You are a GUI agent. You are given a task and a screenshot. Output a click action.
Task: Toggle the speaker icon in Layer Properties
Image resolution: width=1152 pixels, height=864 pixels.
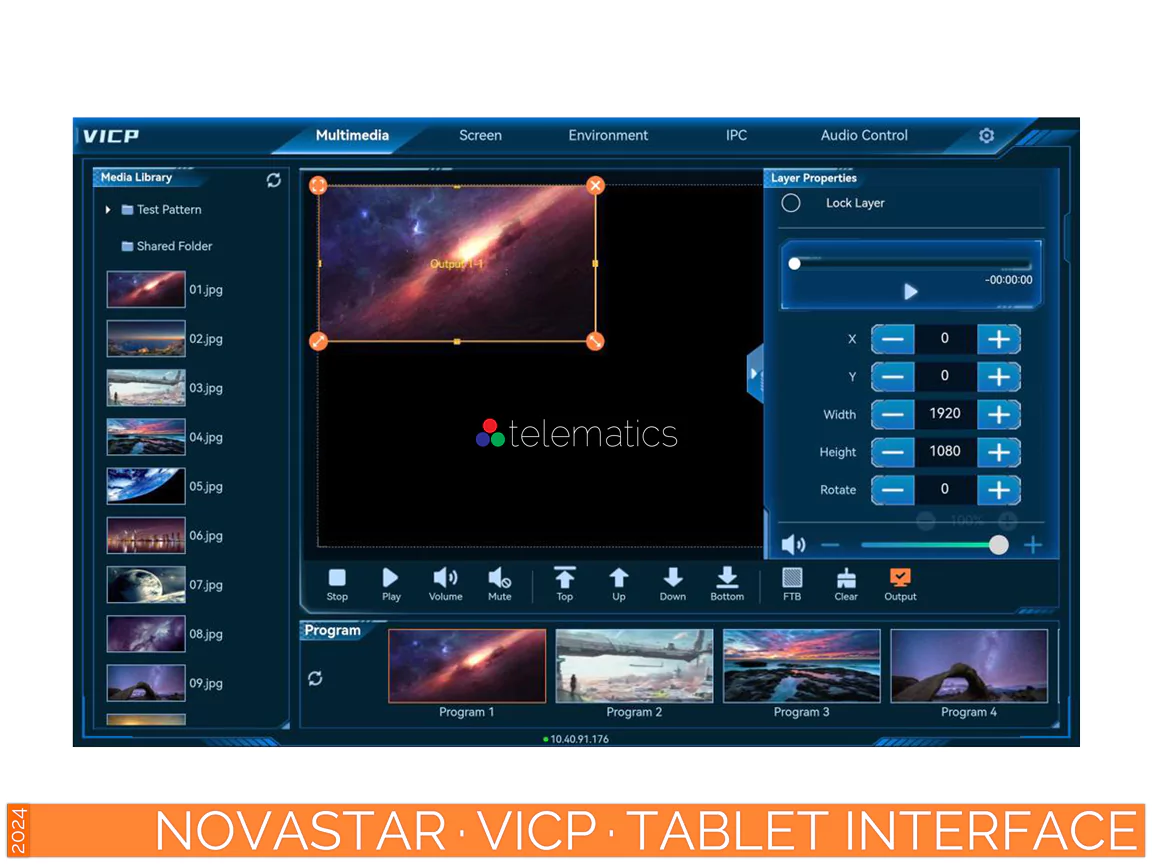tap(793, 545)
